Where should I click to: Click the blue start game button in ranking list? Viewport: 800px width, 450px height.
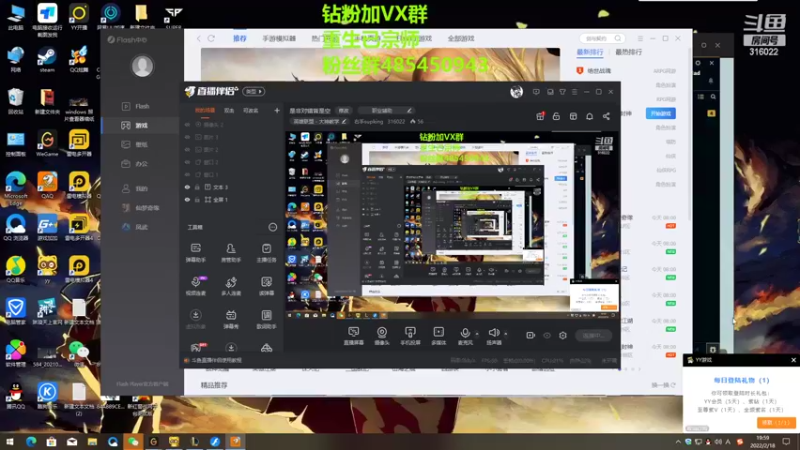661,113
